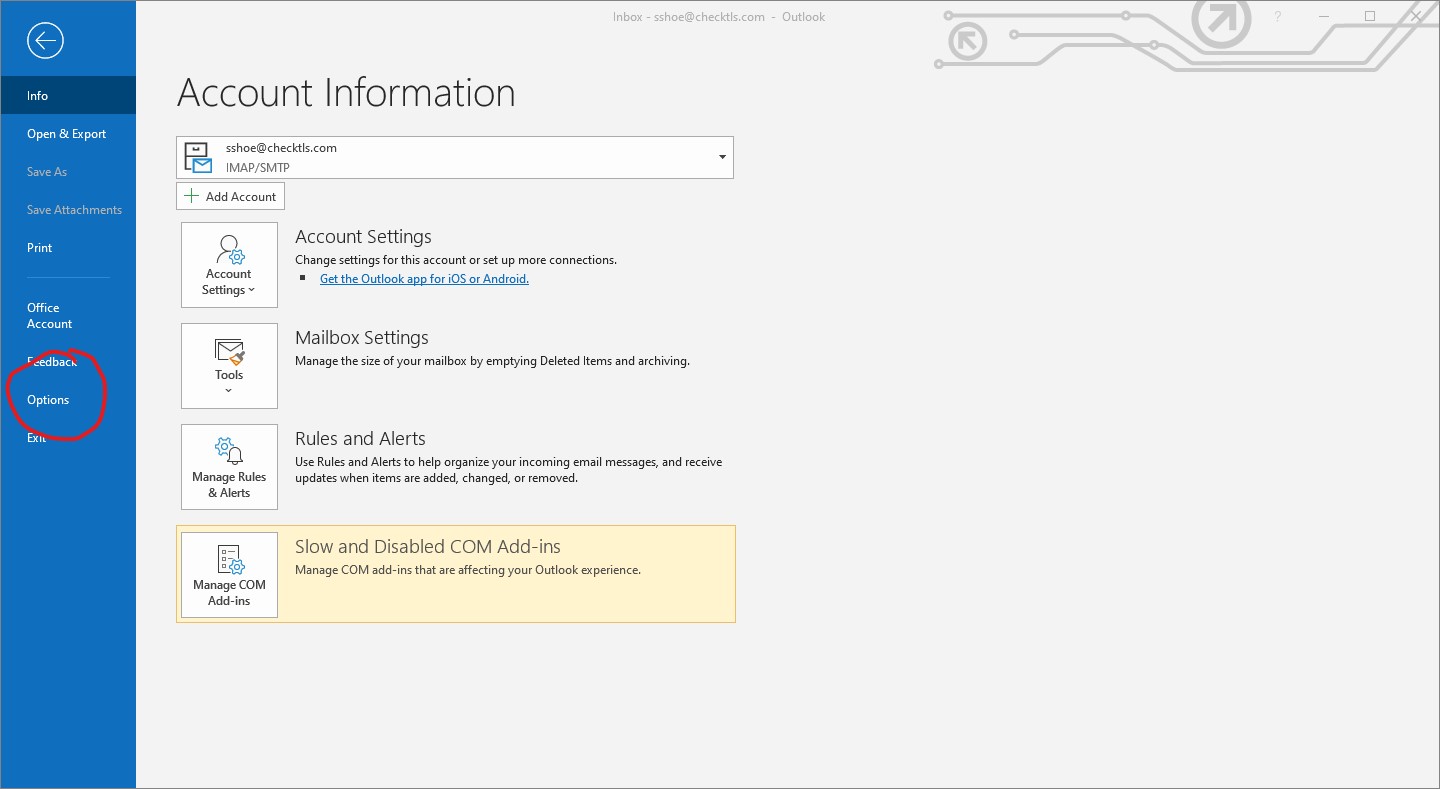1440x789 pixels.
Task: Click Manage COM Add-ins button
Action: pyautogui.click(x=229, y=574)
